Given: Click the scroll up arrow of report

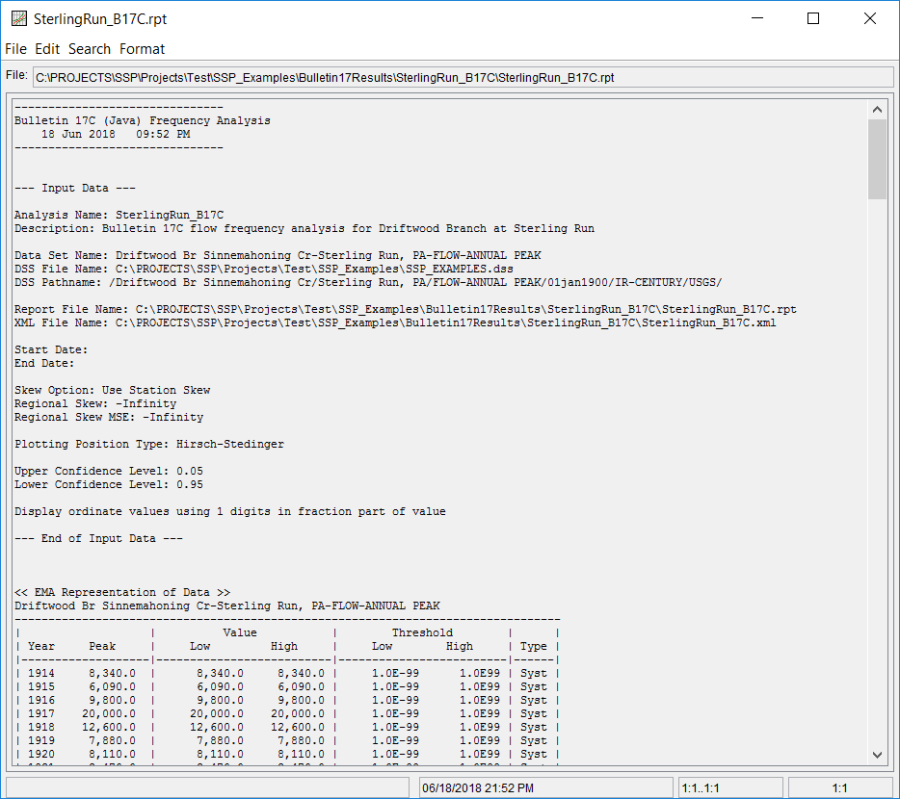Looking at the screenshot, I should point(877,109).
